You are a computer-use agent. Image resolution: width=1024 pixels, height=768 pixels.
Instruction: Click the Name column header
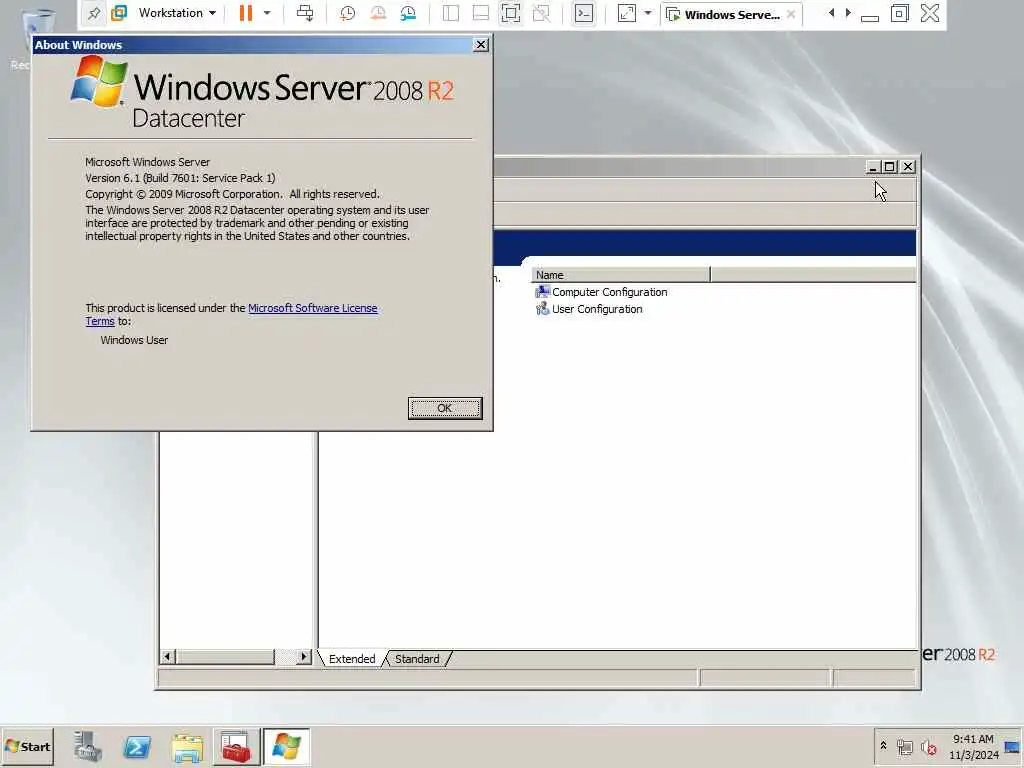point(620,275)
